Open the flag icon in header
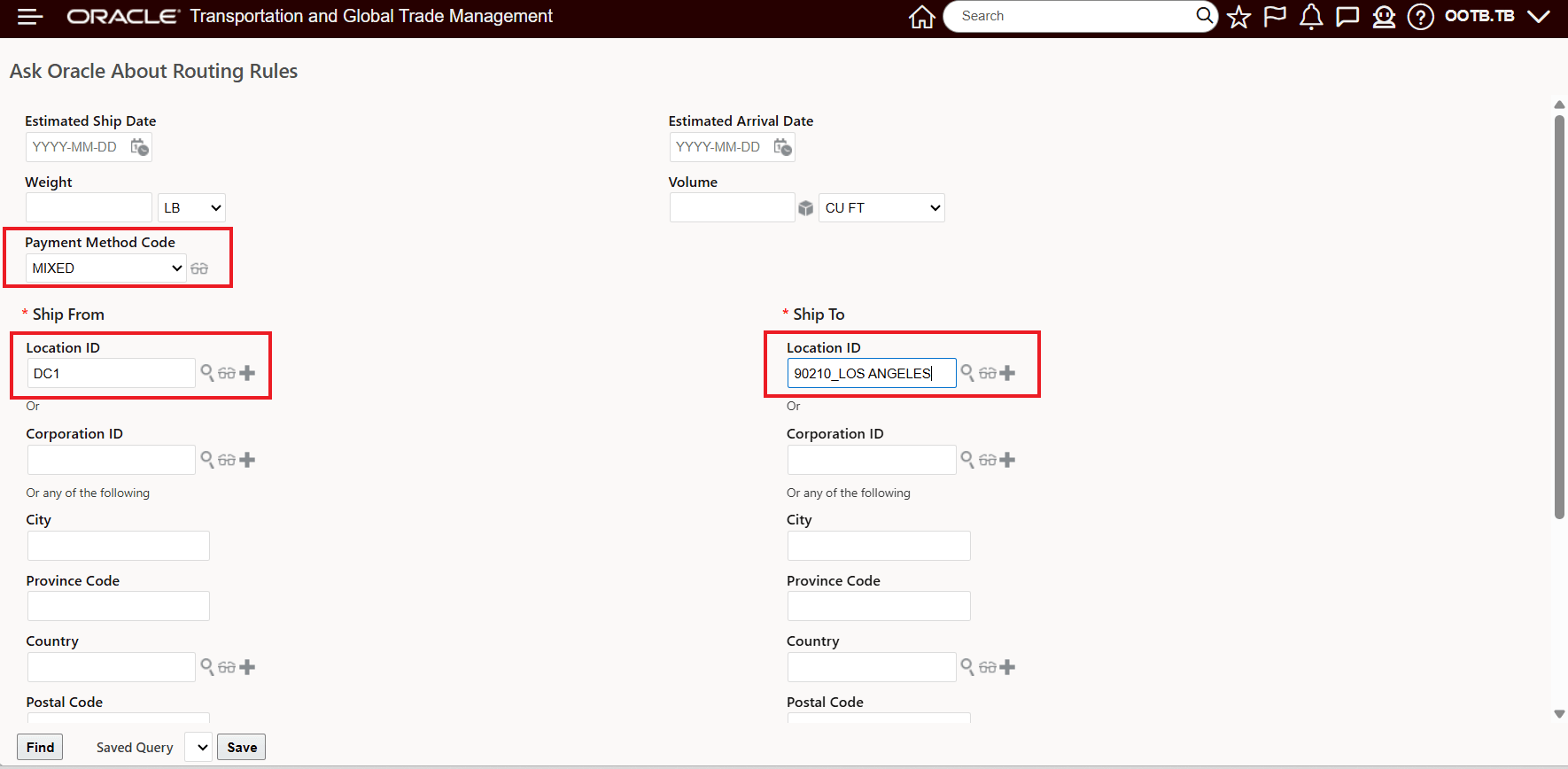 1275,16
